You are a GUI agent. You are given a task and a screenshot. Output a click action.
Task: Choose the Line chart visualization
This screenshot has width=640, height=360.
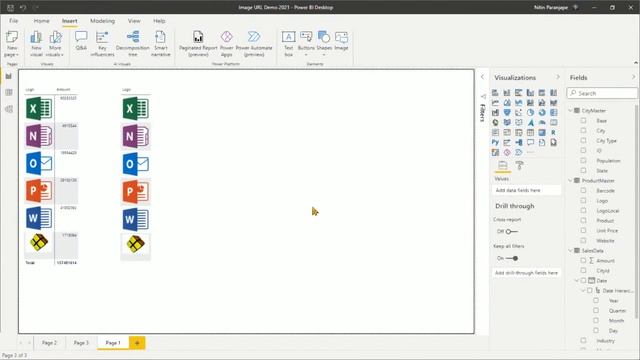click(495, 102)
